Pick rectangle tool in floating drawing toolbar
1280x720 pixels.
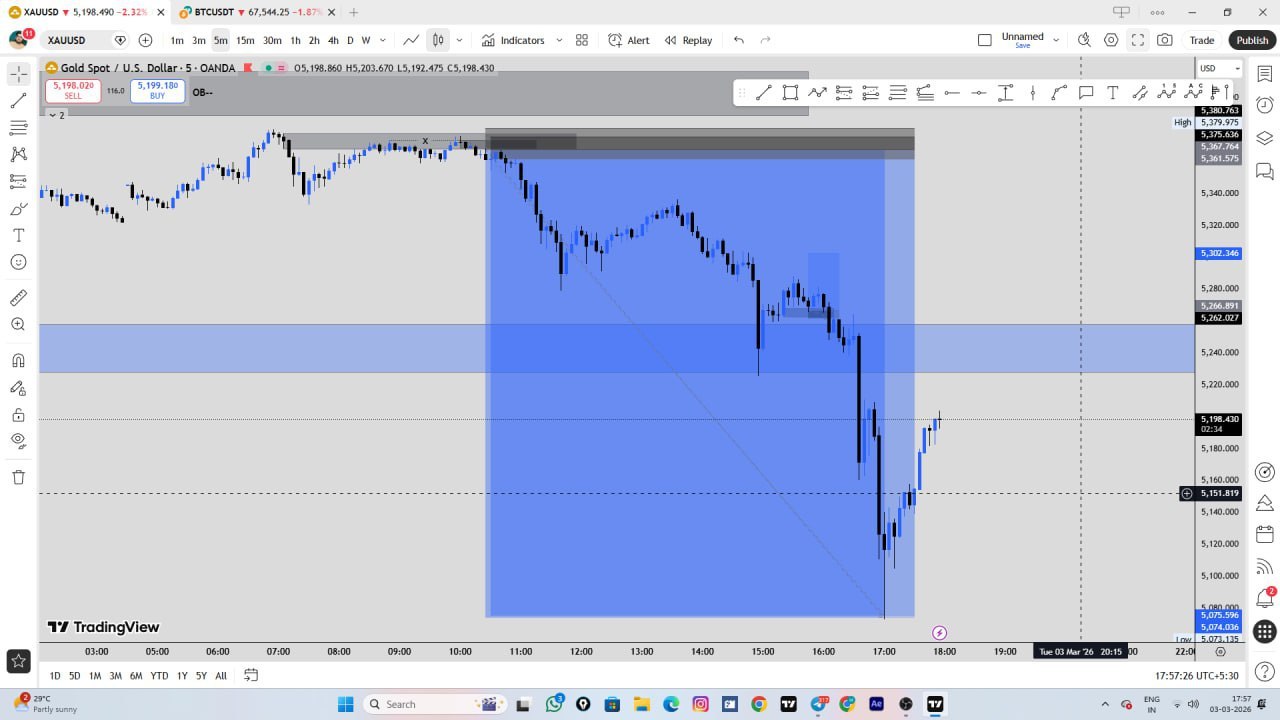[x=790, y=93]
